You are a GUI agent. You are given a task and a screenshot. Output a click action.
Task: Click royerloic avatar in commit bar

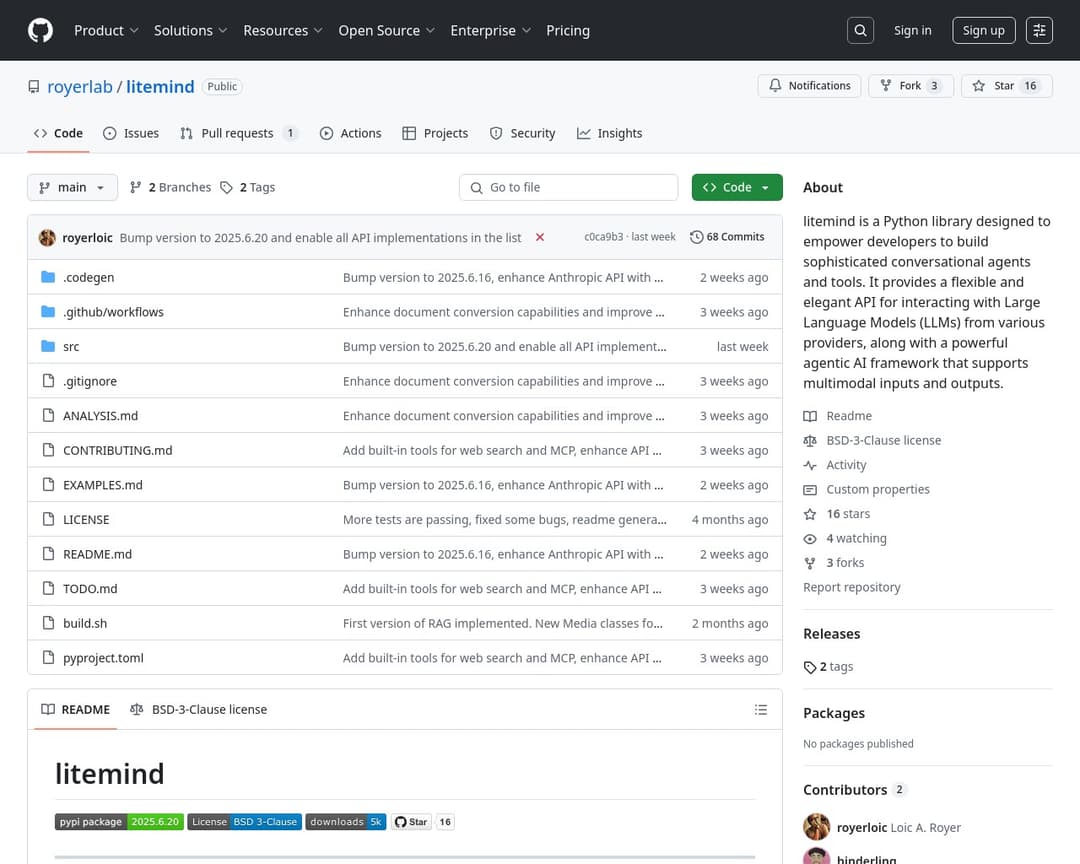[x=48, y=238]
